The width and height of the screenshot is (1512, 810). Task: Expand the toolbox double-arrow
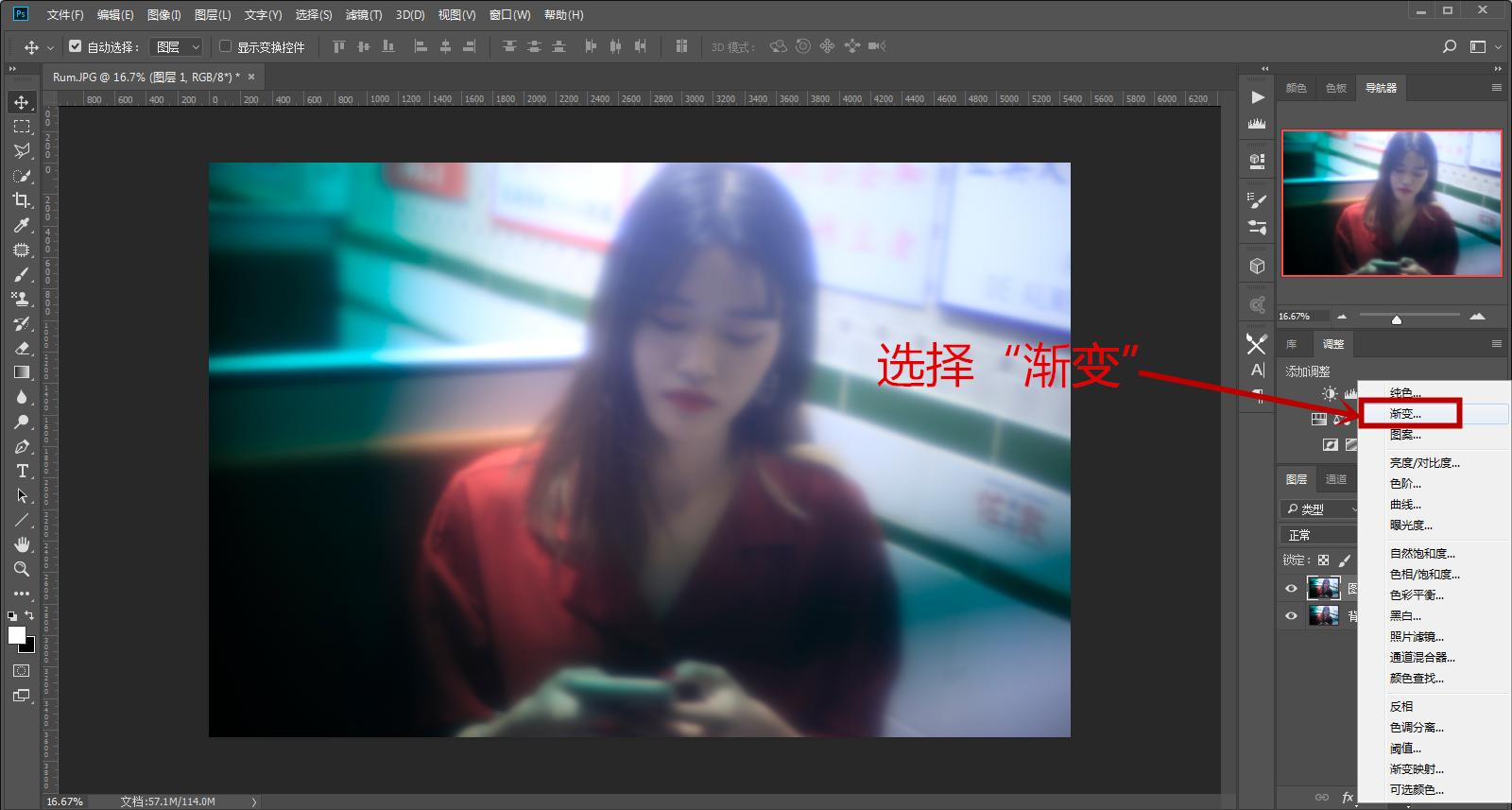point(12,69)
